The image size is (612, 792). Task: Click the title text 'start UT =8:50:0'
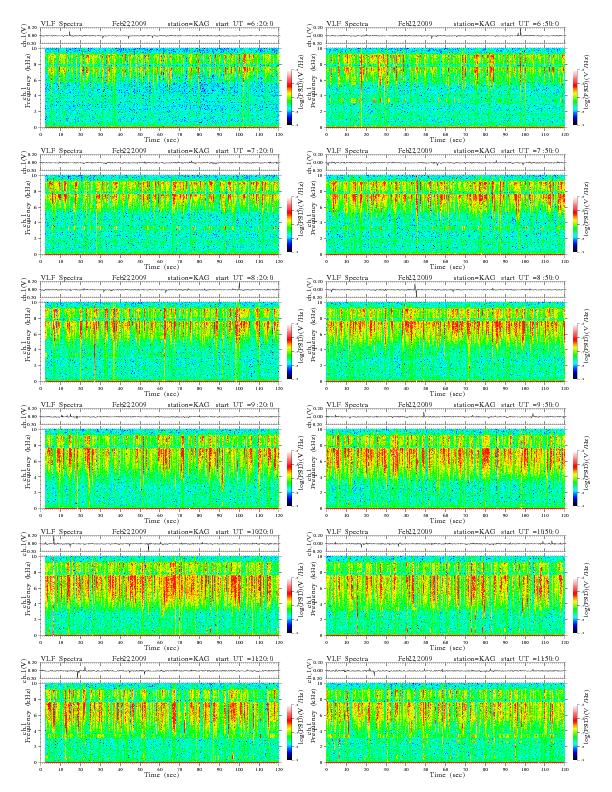[x=530, y=278]
